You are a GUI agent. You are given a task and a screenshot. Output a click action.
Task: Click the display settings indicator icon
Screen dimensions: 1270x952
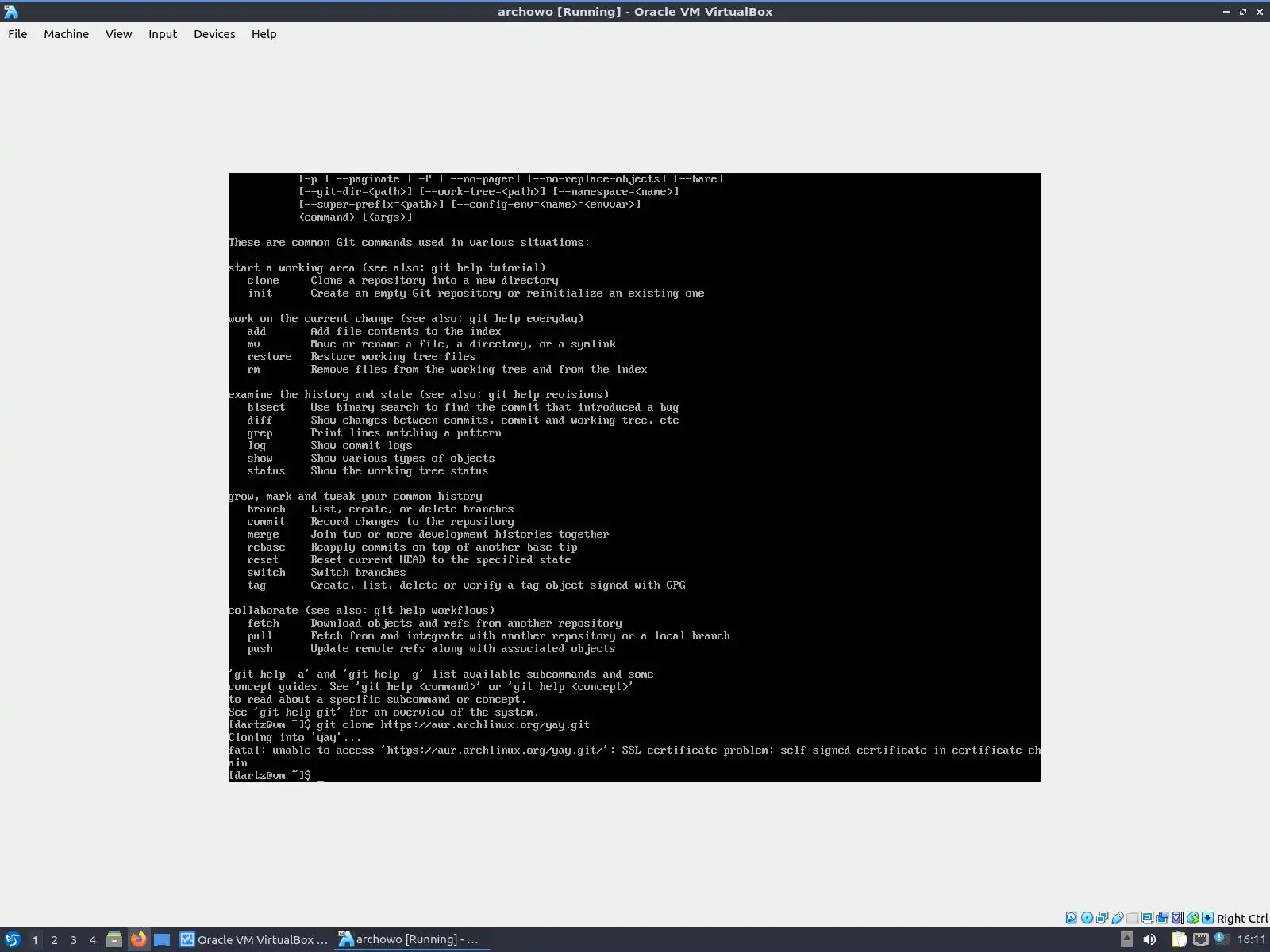click(1147, 918)
